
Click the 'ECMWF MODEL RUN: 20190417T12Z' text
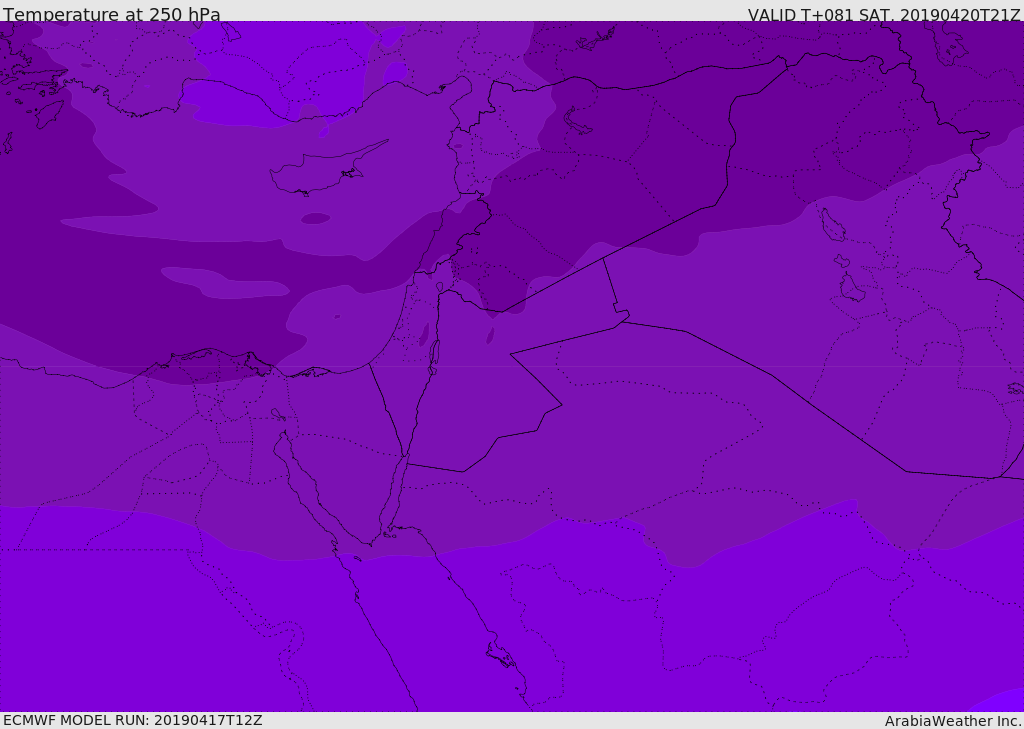133,720
